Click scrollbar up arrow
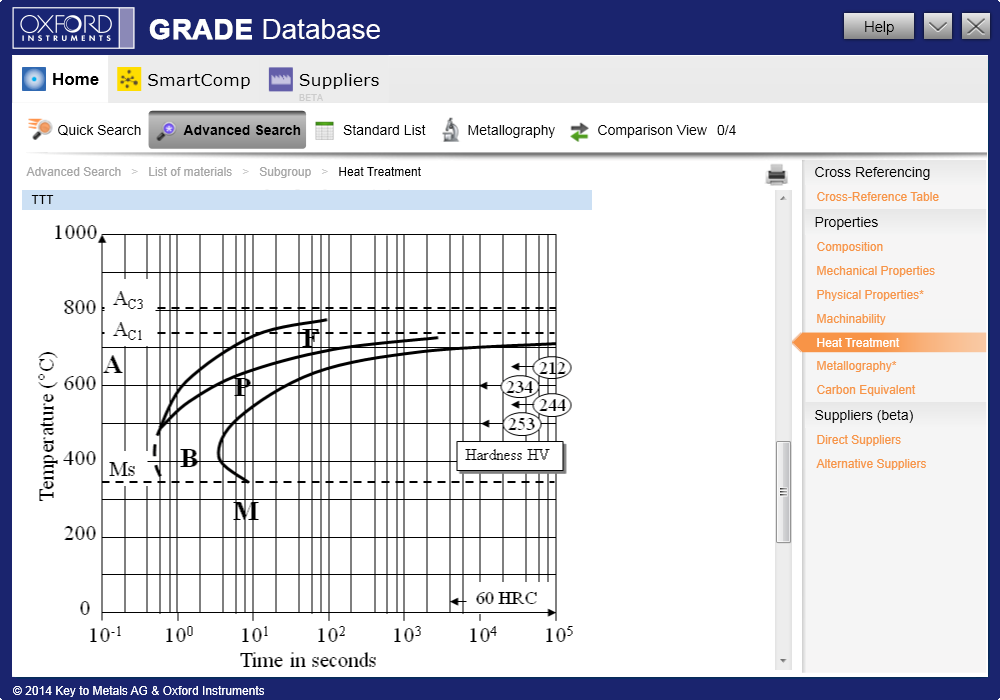The height and width of the screenshot is (700, 1000). point(783,198)
